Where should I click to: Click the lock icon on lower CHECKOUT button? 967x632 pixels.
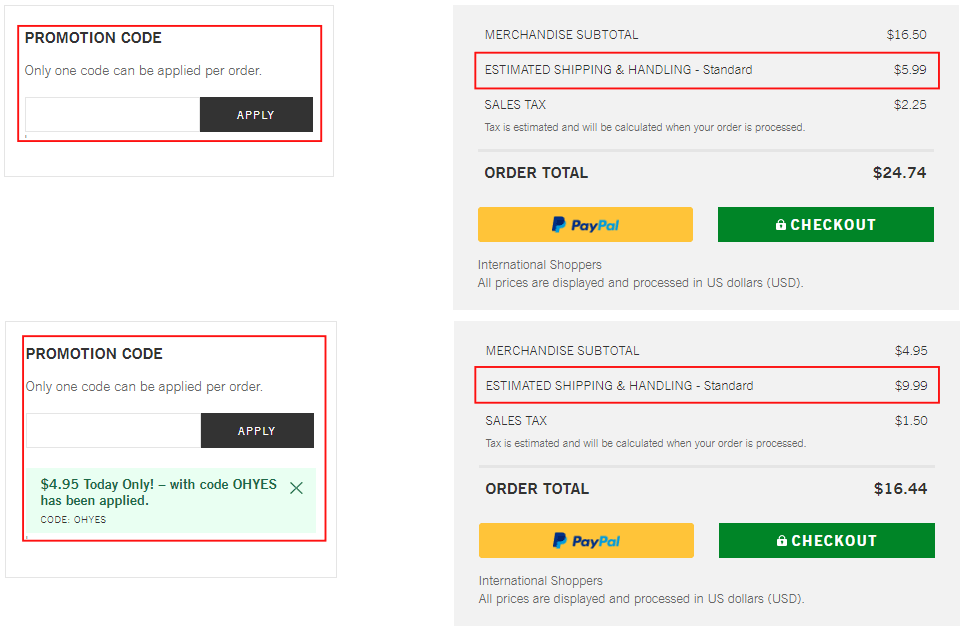[x=782, y=540]
